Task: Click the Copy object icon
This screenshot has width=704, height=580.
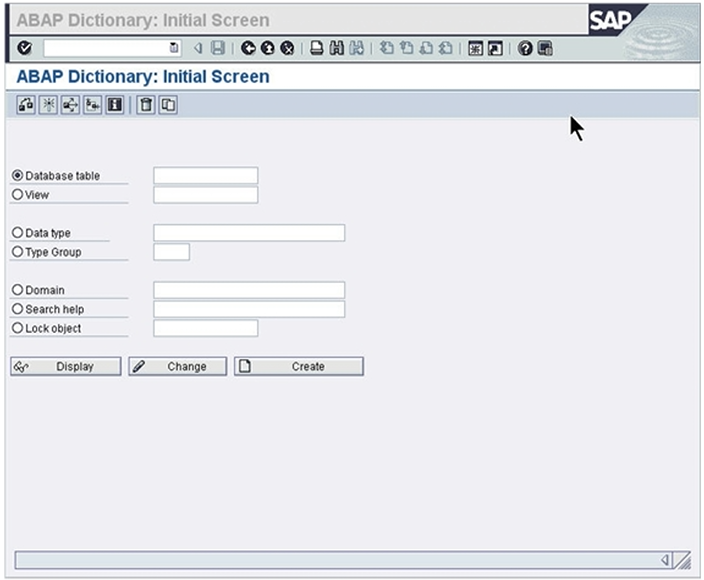Action: 168,105
